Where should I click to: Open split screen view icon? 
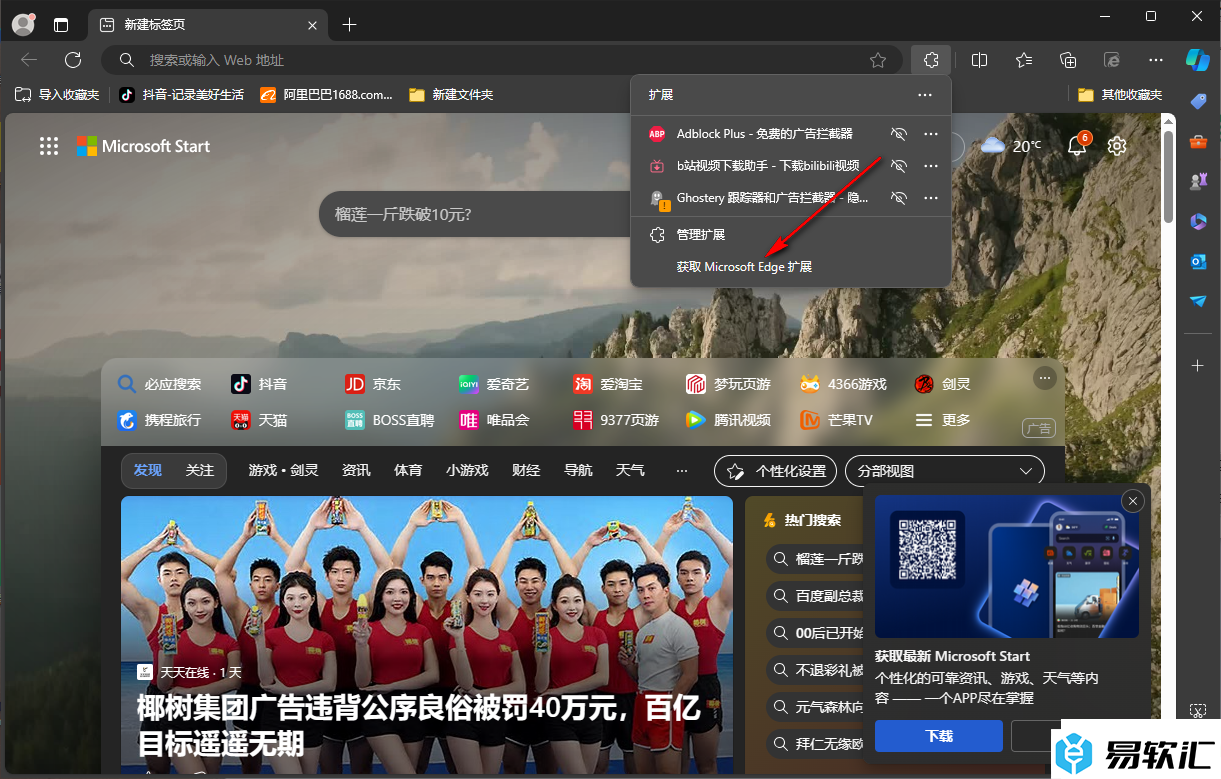click(x=979, y=60)
